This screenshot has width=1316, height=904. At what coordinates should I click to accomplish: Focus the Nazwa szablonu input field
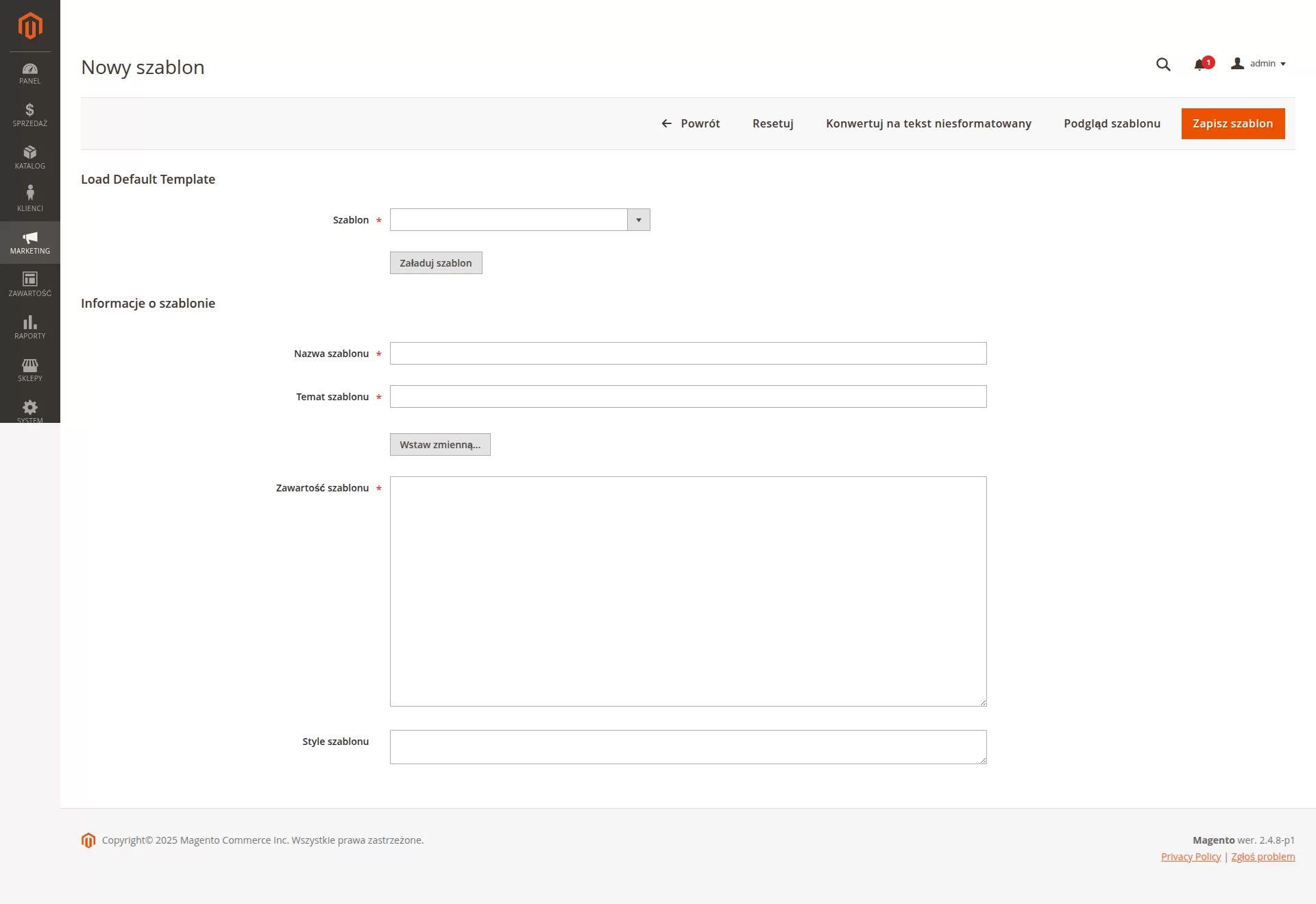687,354
